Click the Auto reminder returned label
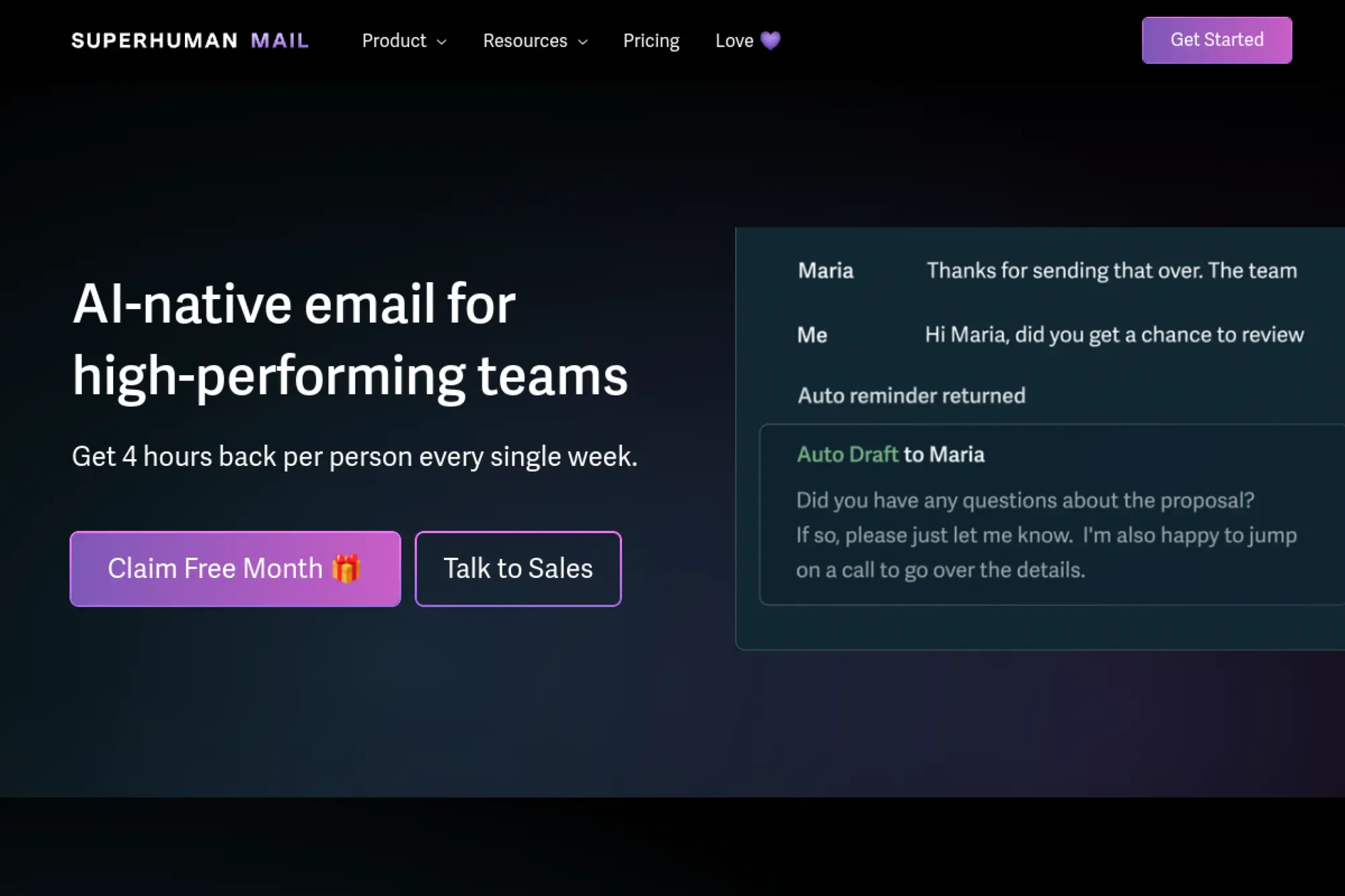 point(911,395)
